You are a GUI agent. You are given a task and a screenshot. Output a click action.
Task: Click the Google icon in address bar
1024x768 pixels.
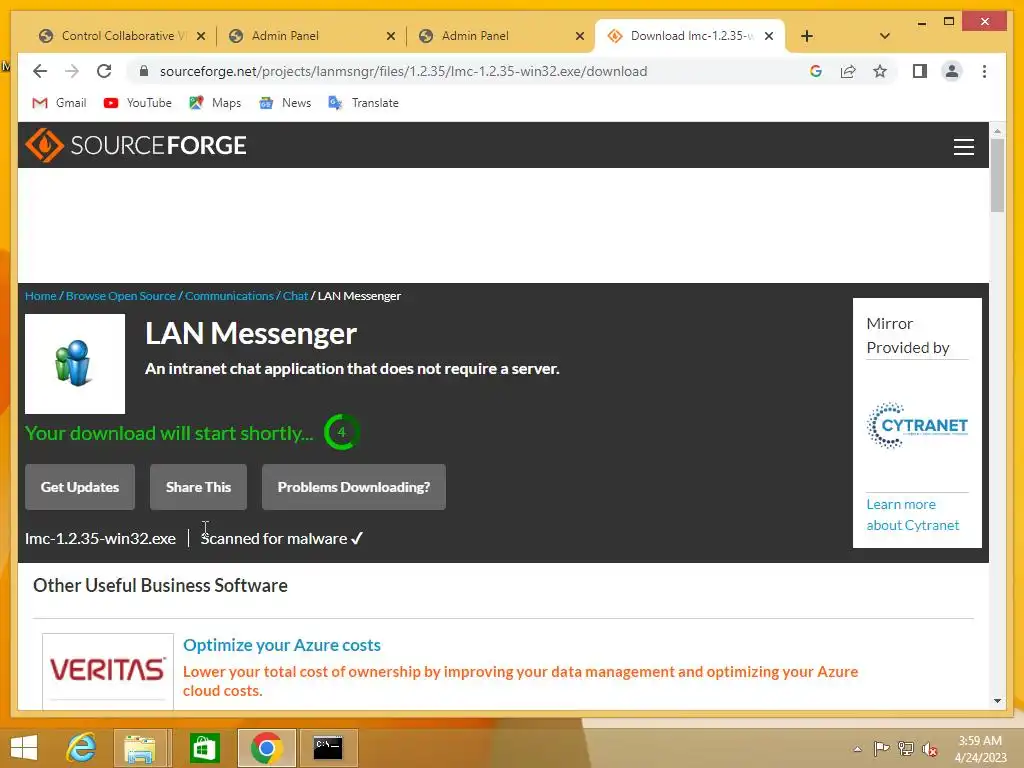tap(816, 71)
